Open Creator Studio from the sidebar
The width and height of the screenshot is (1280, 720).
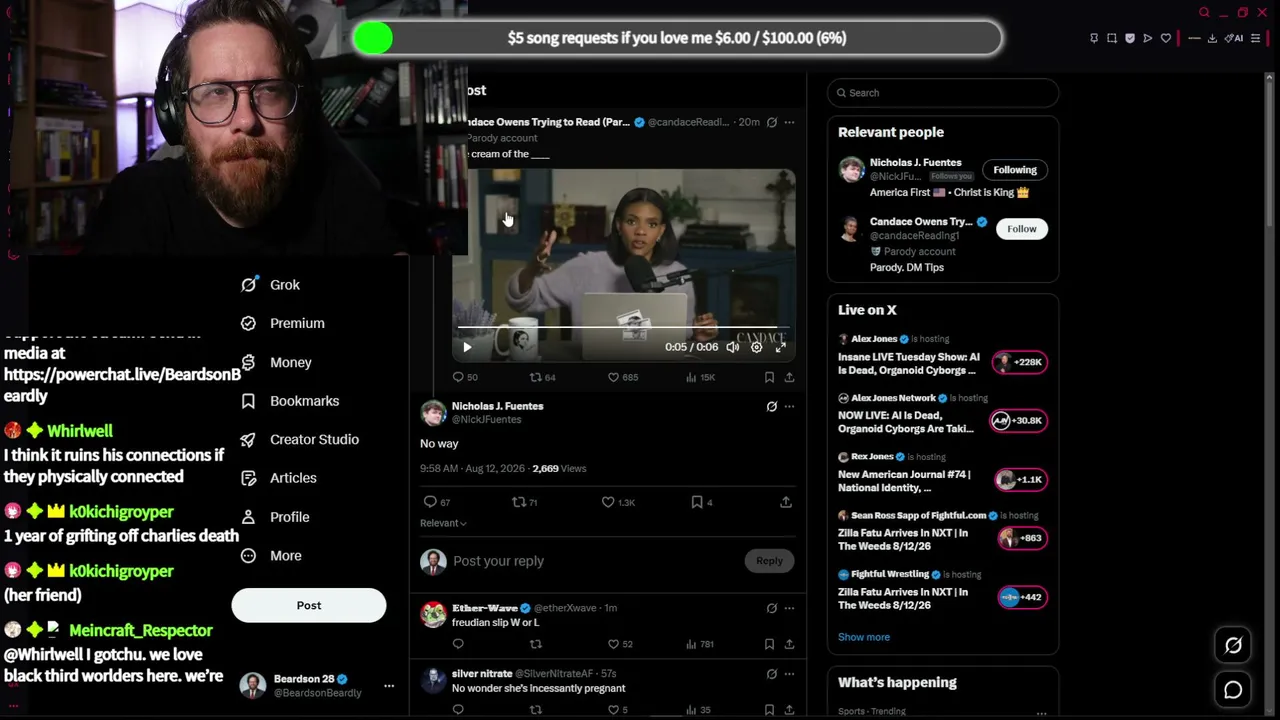point(300,439)
